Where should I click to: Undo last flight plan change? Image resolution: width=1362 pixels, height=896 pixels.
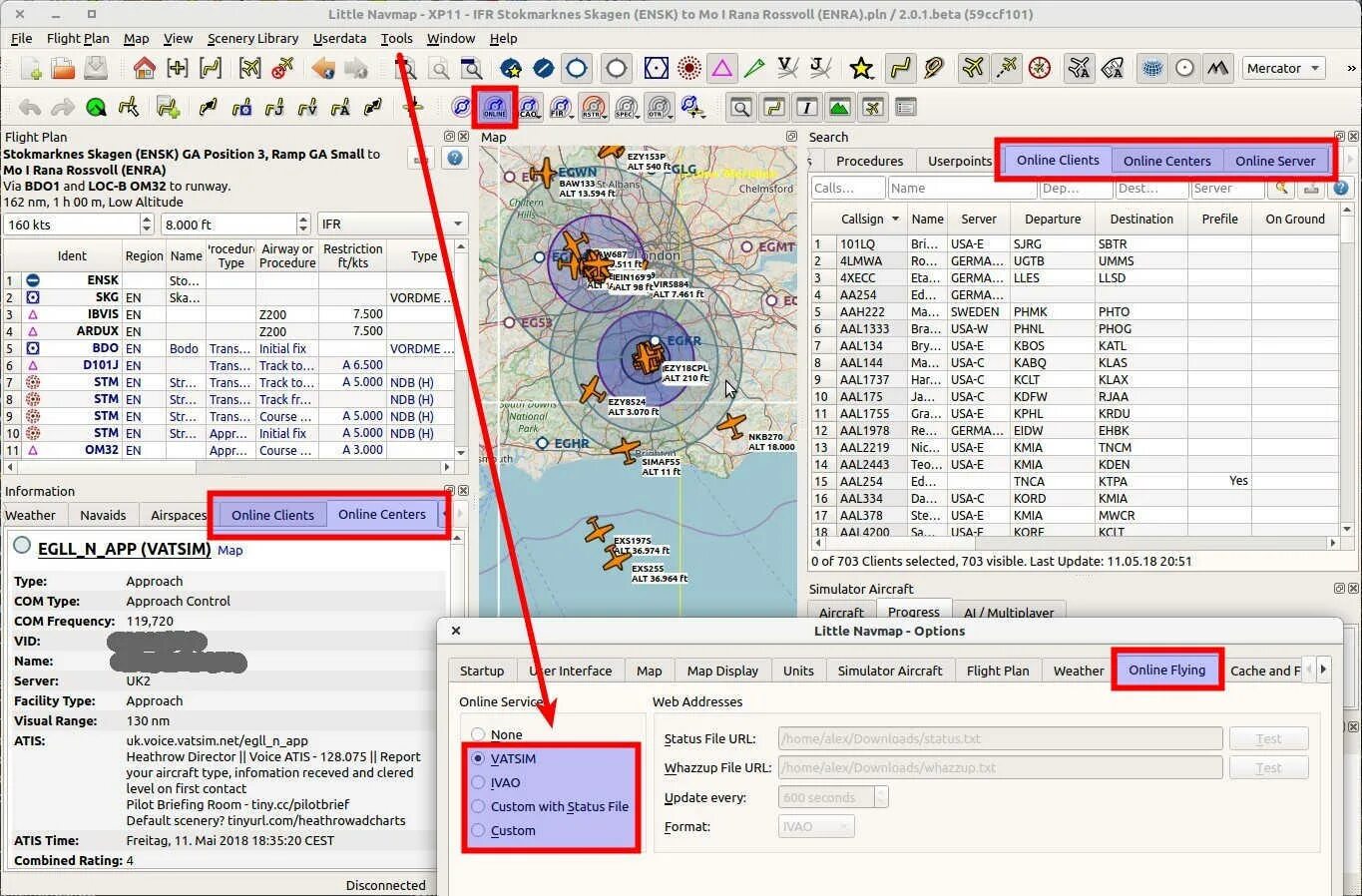coord(30,107)
